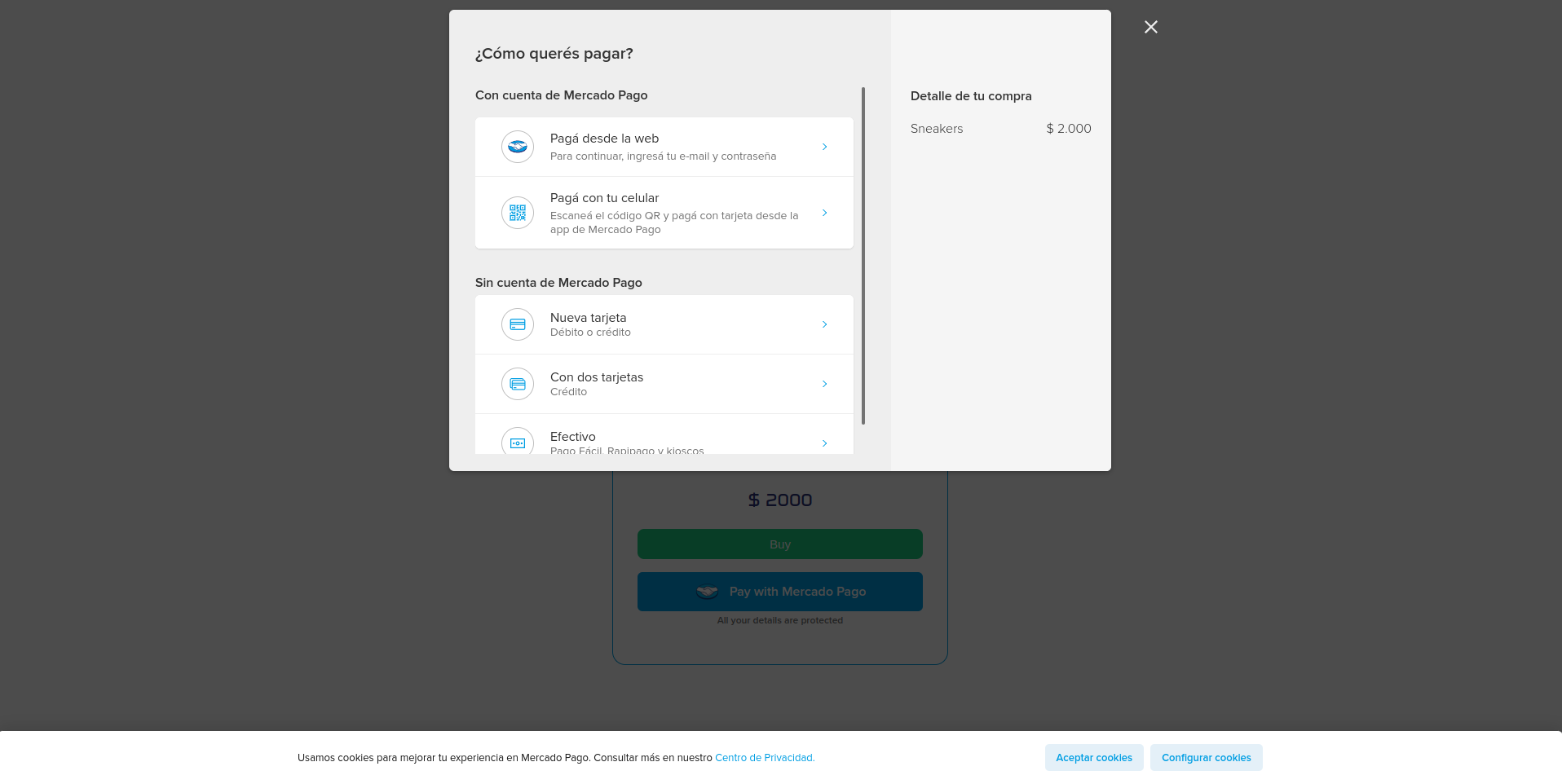Screen dimensions: 1562x784
Task: Click the $ 2000 product price
Action: [780, 500]
